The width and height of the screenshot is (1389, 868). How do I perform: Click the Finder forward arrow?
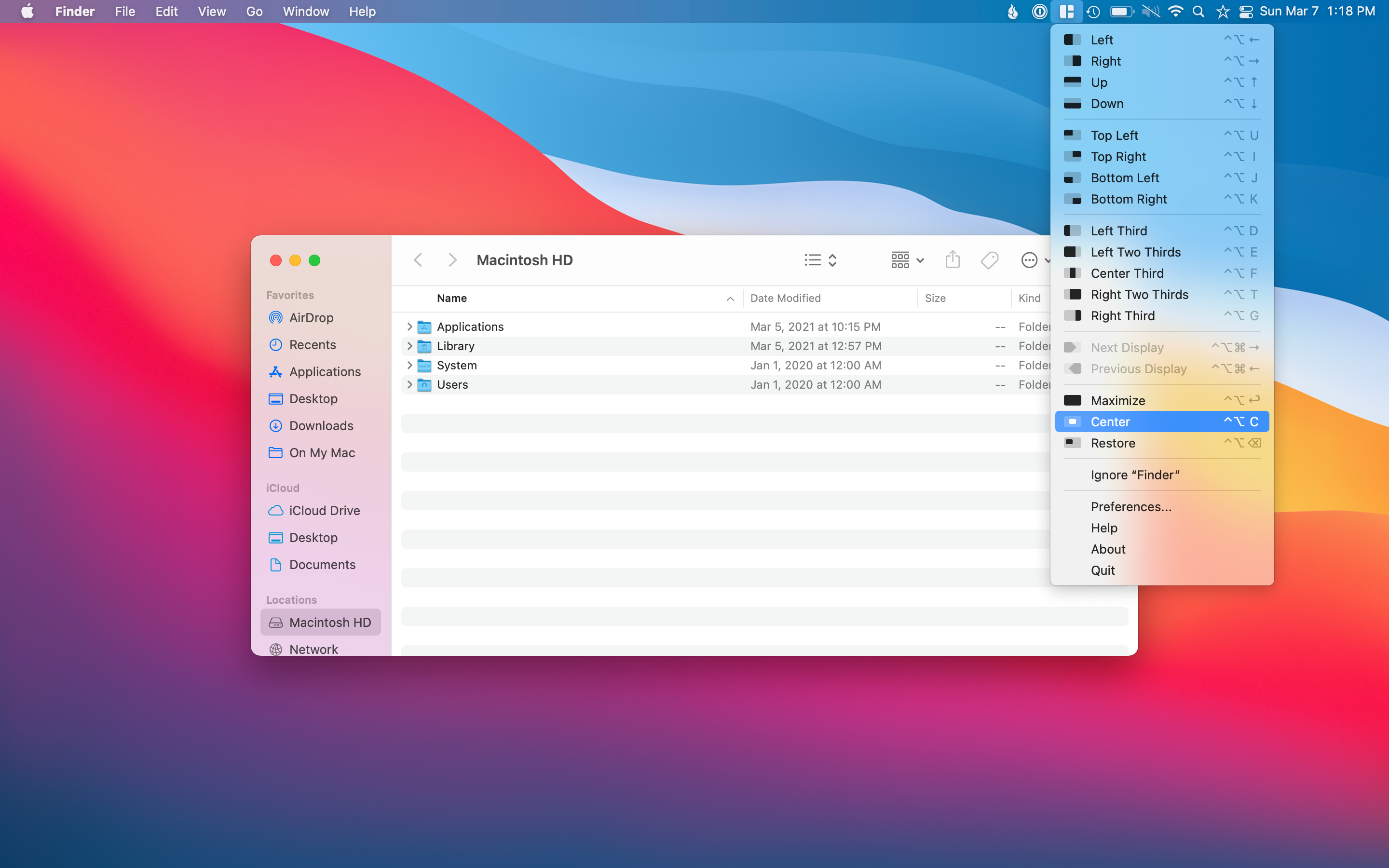(x=452, y=260)
